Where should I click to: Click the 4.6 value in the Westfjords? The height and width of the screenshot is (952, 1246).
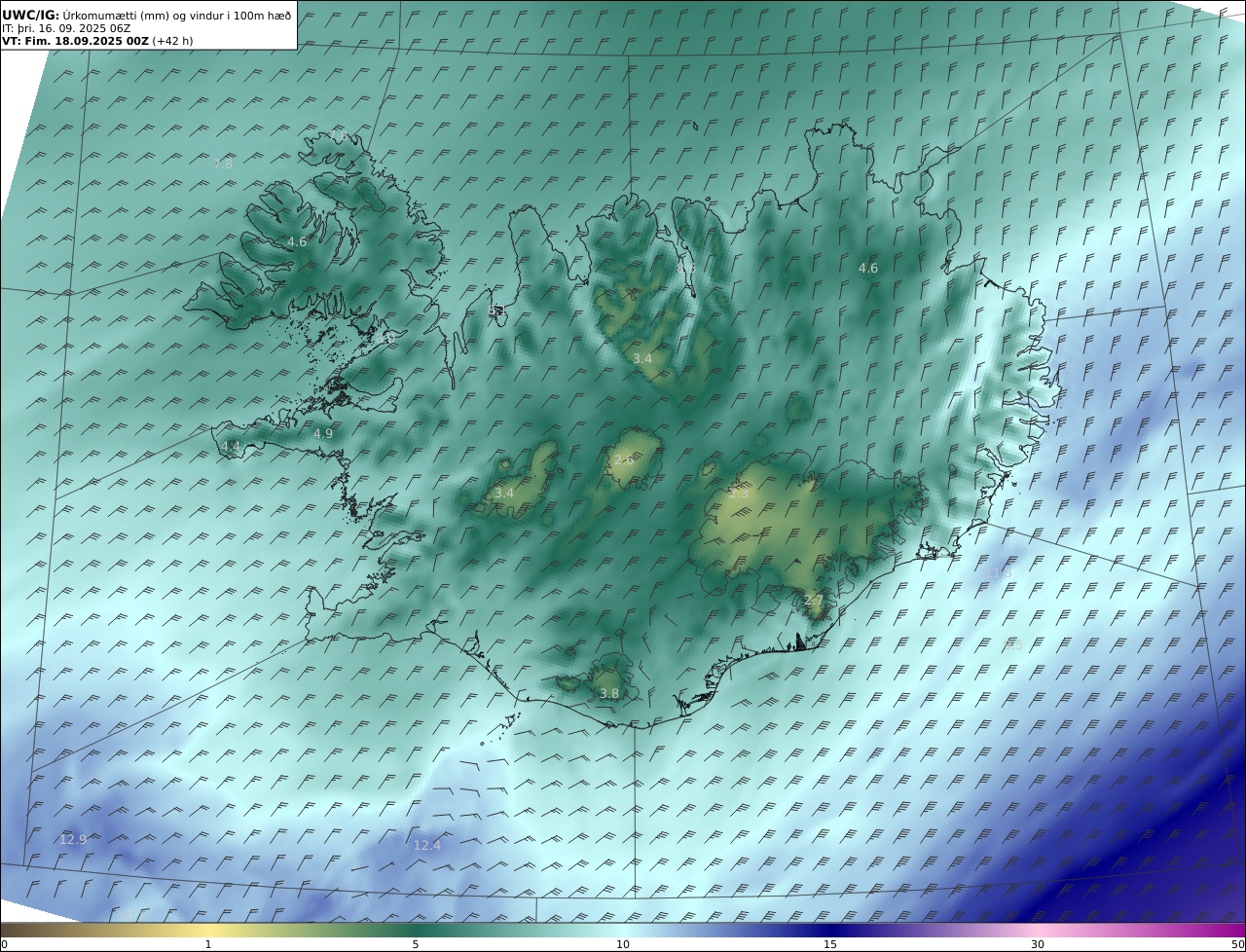pyautogui.click(x=297, y=241)
